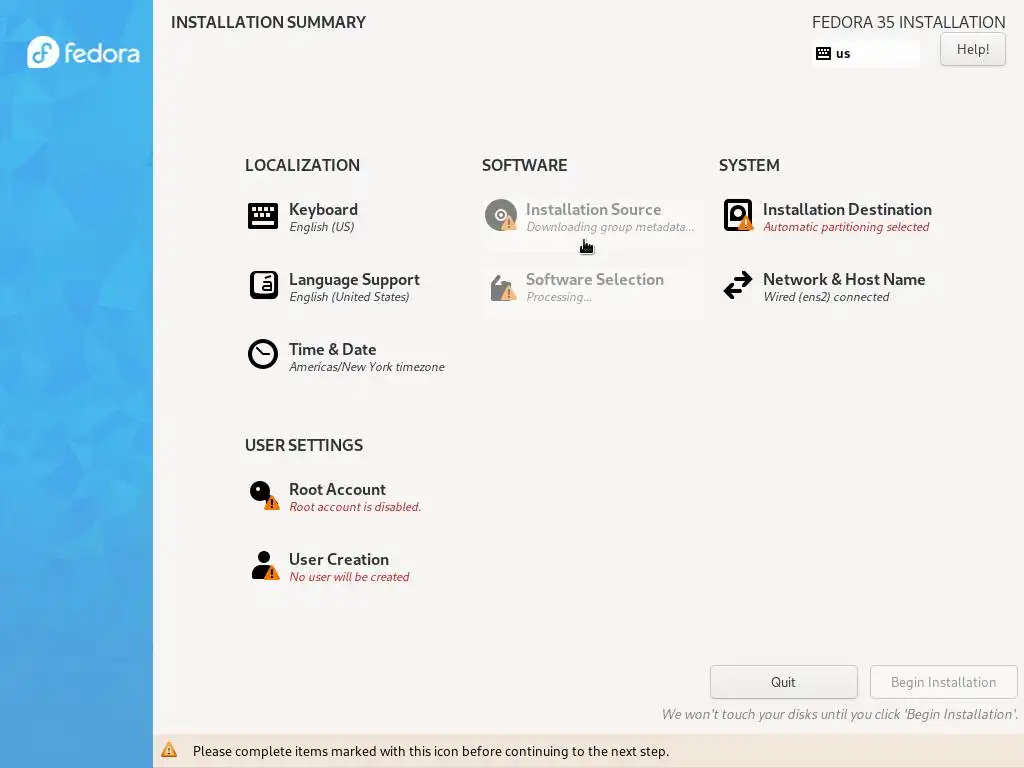The image size is (1024, 768).
Task: Click the keyboard icon next to 'us'
Action: pyautogui.click(x=824, y=54)
